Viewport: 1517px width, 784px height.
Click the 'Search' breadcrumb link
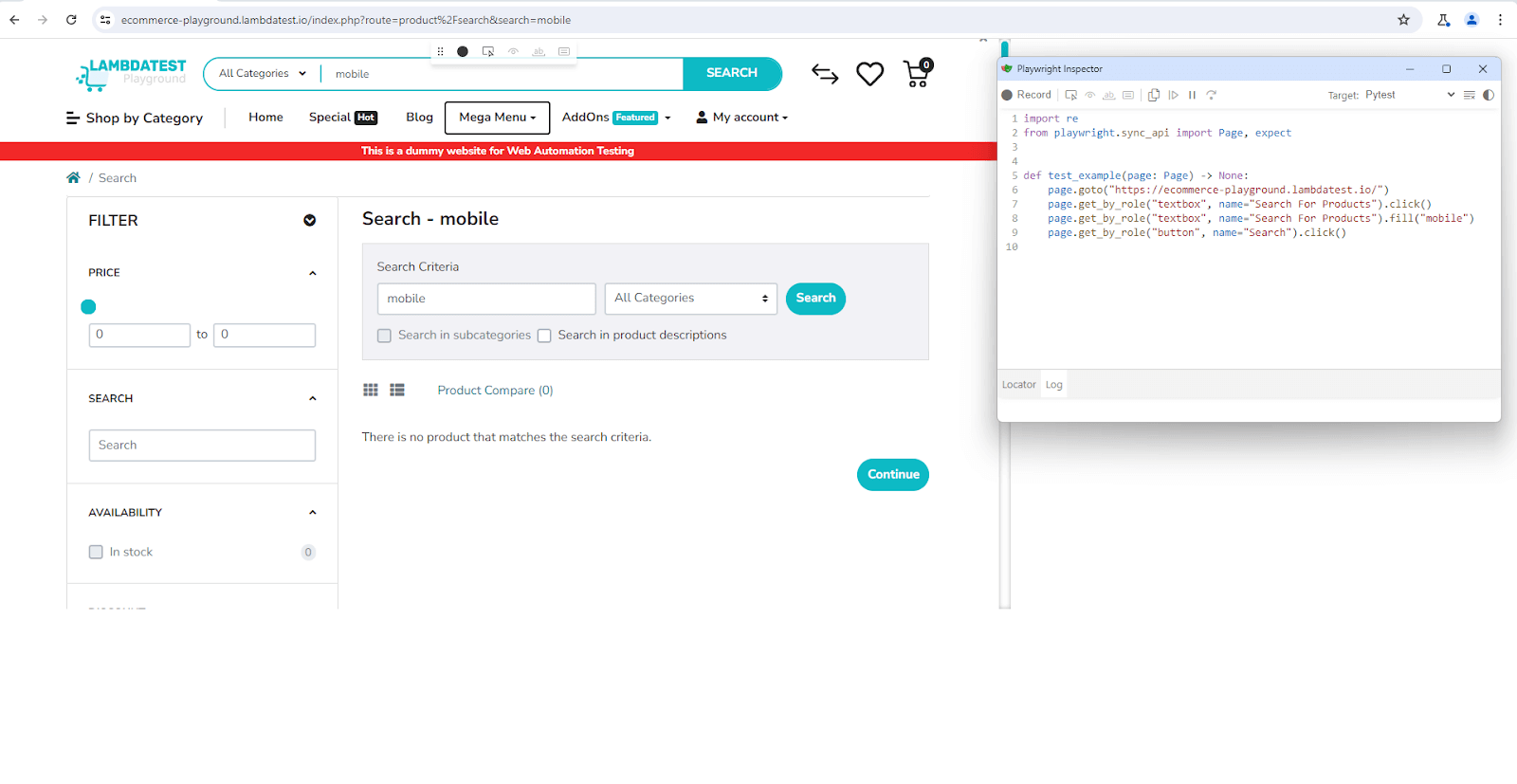tap(118, 178)
